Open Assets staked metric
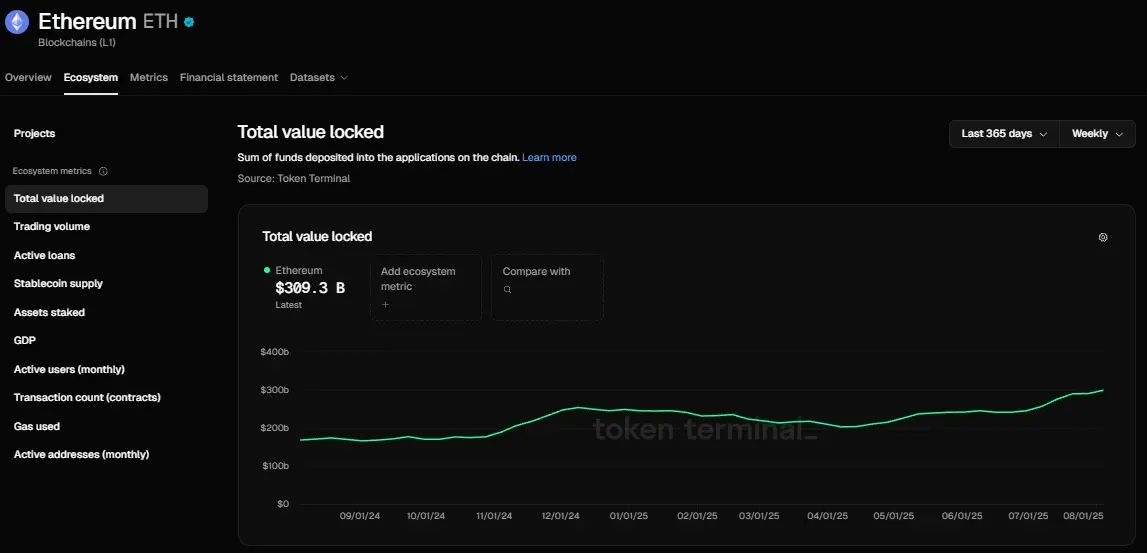Viewport: 1147px width, 553px height. pyautogui.click(x=49, y=312)
